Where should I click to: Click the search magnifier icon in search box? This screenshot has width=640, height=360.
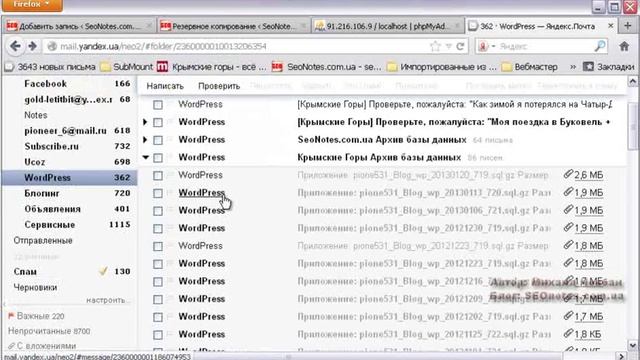point(600,46)
